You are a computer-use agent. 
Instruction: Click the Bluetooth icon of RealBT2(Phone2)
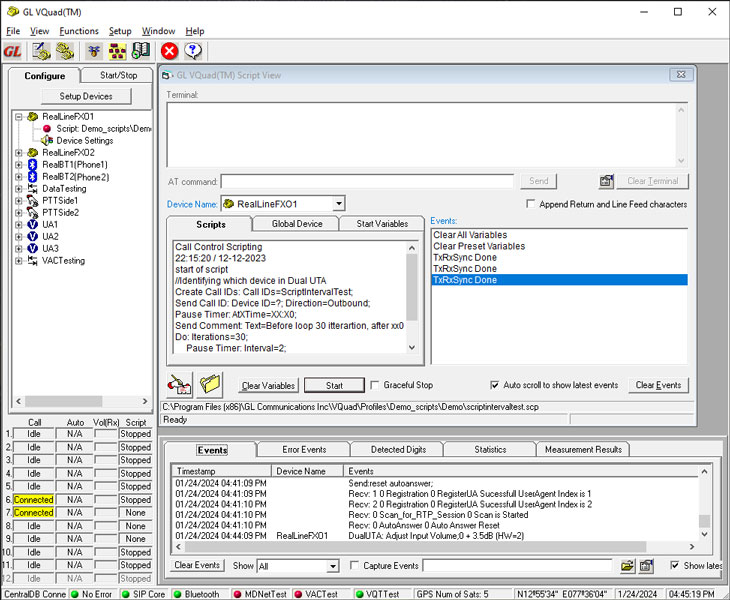point(33,176)
